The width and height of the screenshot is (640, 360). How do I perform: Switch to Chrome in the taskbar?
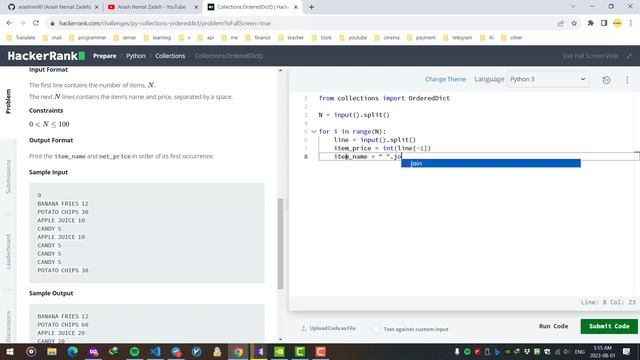point(238,351)
